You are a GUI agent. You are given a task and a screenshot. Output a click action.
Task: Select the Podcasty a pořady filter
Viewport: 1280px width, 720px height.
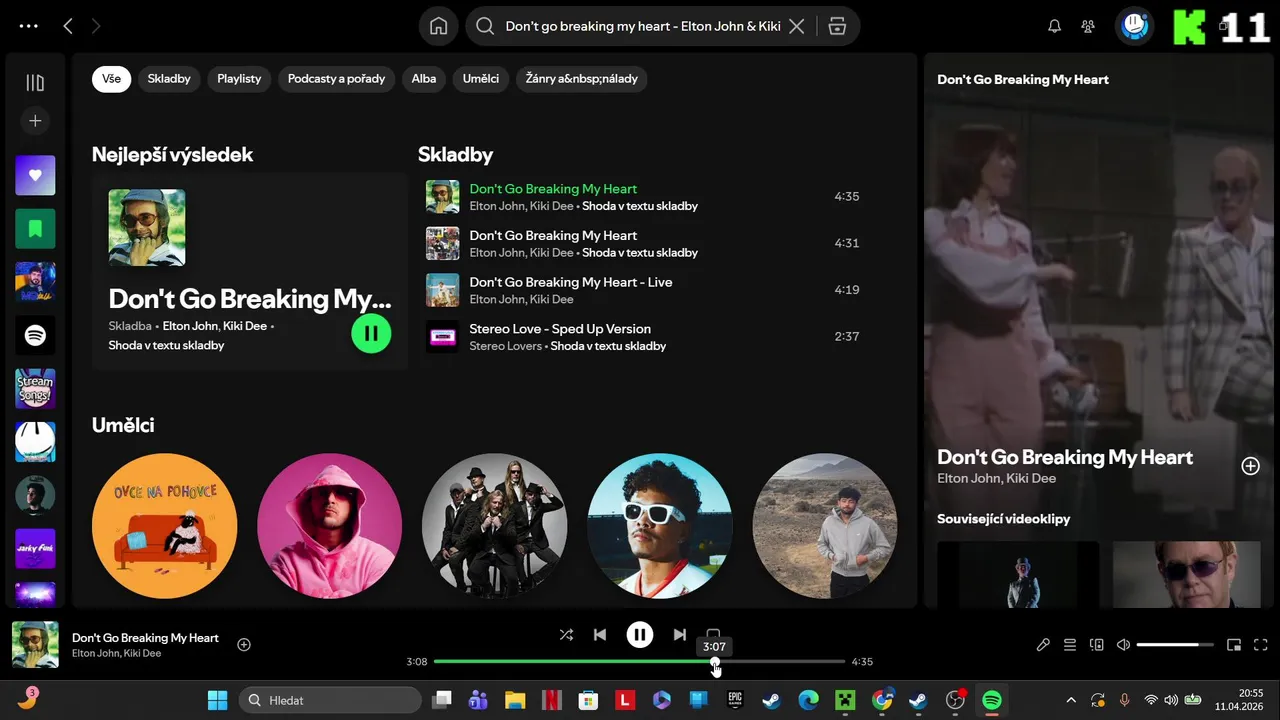pos(336,79)
